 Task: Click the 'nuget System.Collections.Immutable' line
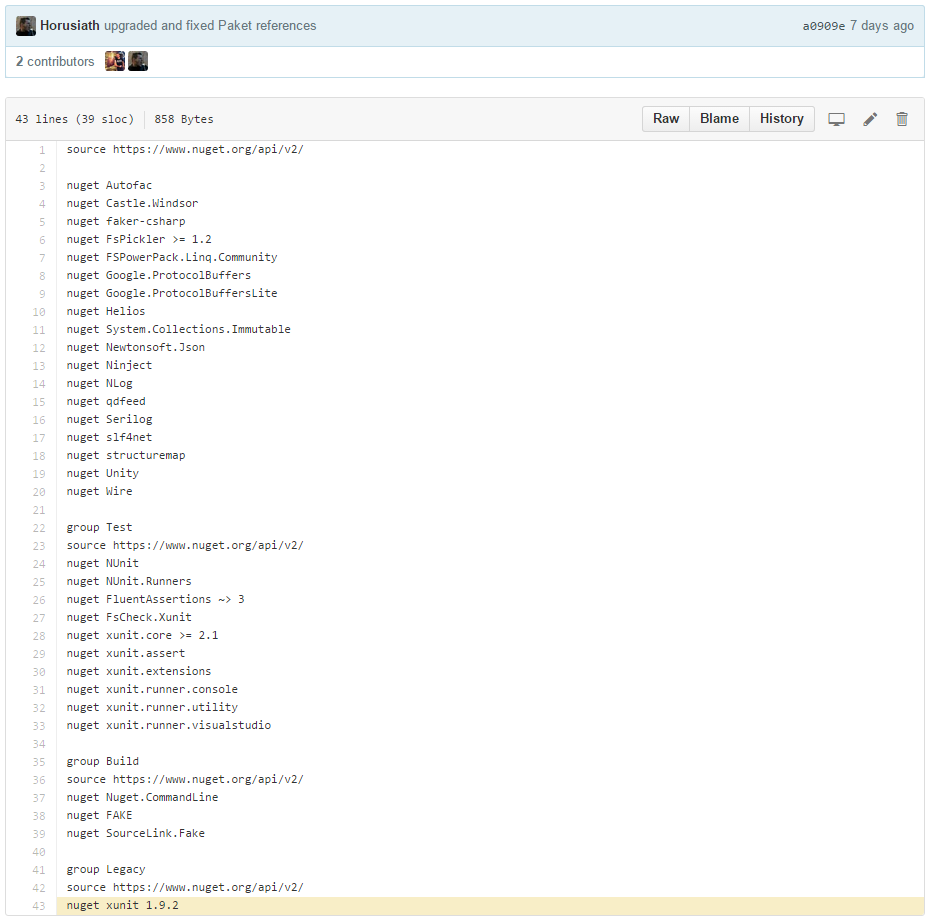179,329
